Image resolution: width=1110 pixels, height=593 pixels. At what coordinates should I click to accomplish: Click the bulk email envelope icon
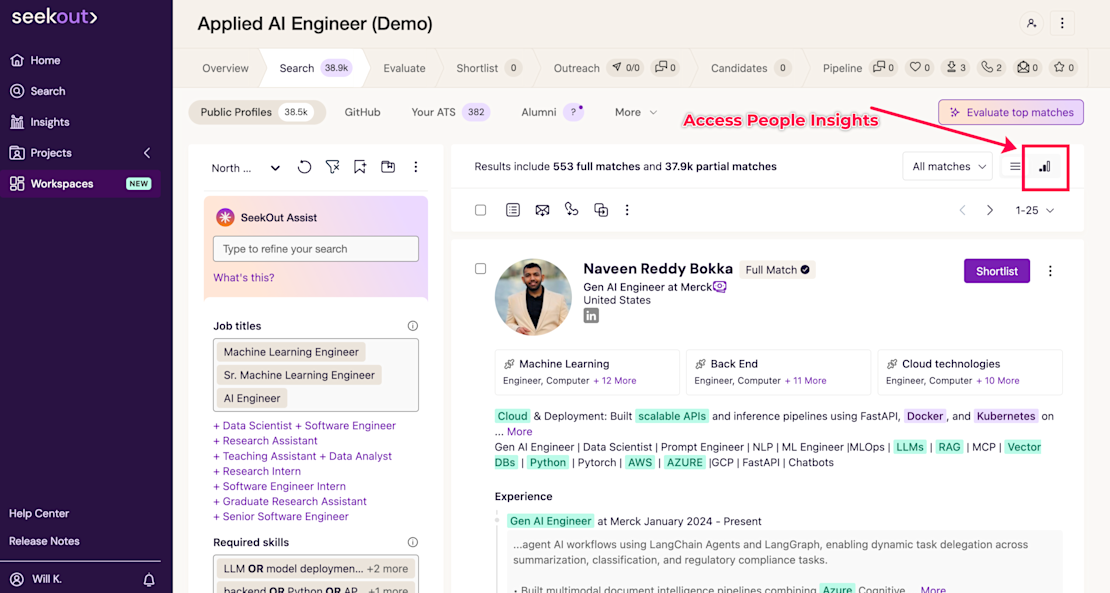click(x=542, y=210)
